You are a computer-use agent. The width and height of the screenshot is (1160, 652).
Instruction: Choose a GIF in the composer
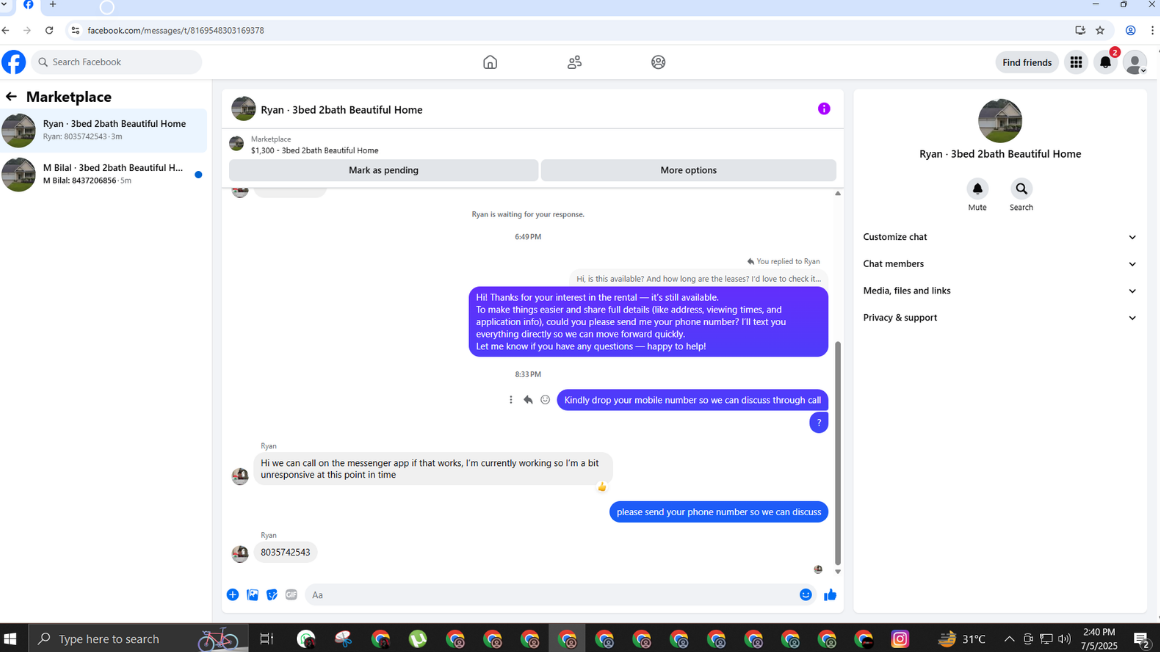click(291, 594)
